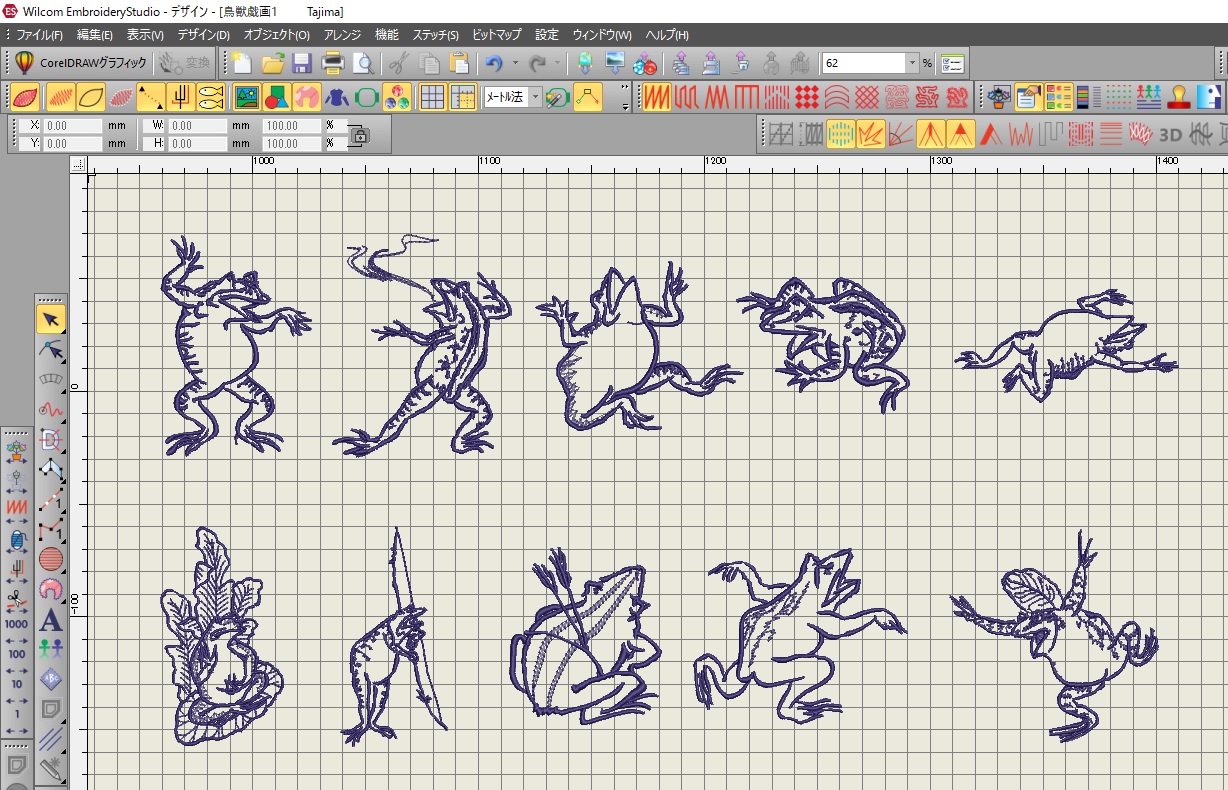The width and height of the screenshot is (1228, 790).
Task: Open the 表示(V) menu
Action: [145, 35]
